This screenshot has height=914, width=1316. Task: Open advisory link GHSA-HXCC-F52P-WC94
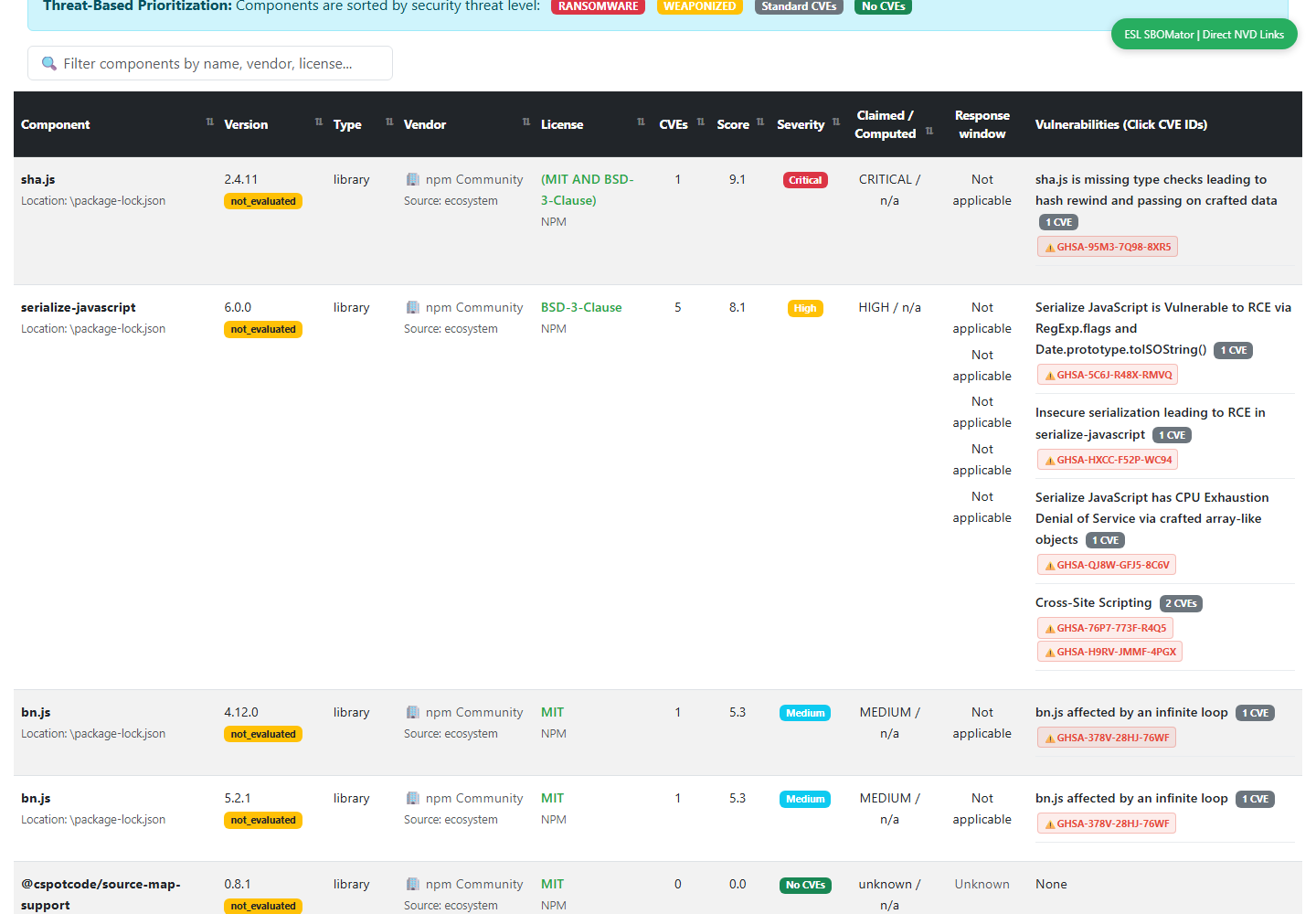pos(1108,460)
